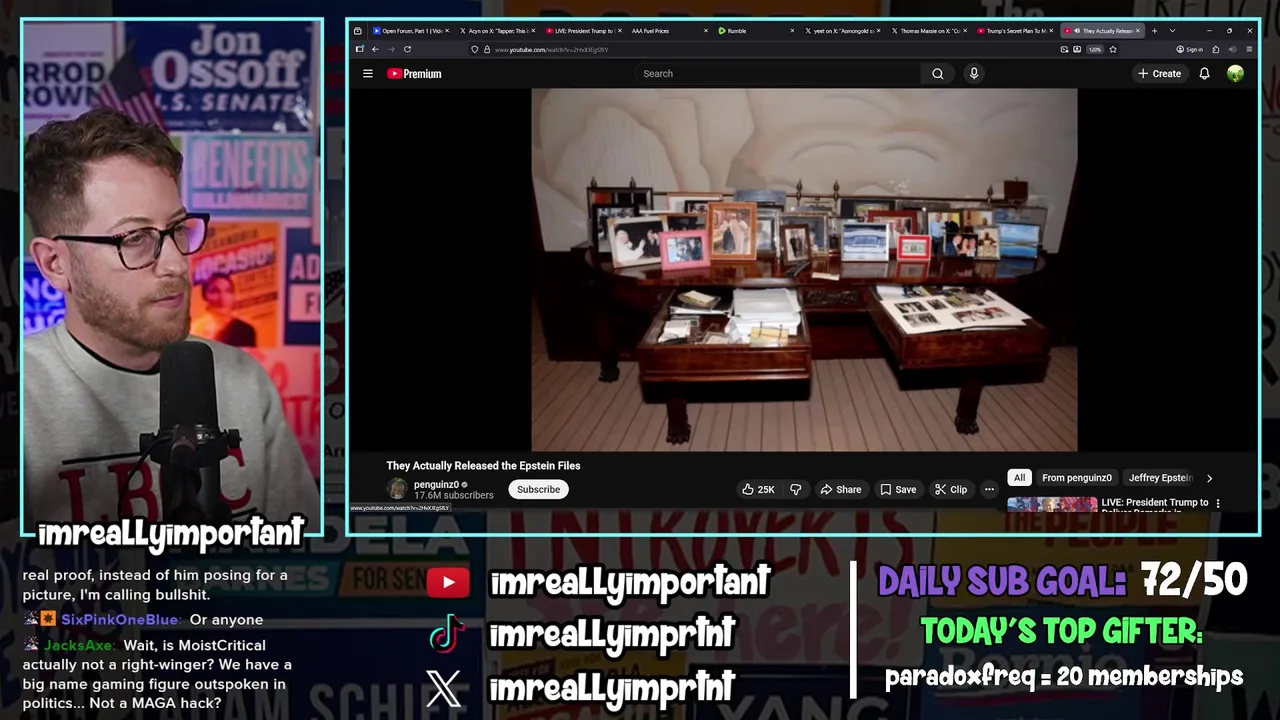
Task: Close the They Actually Released tab
Action: click(1138, 31)
